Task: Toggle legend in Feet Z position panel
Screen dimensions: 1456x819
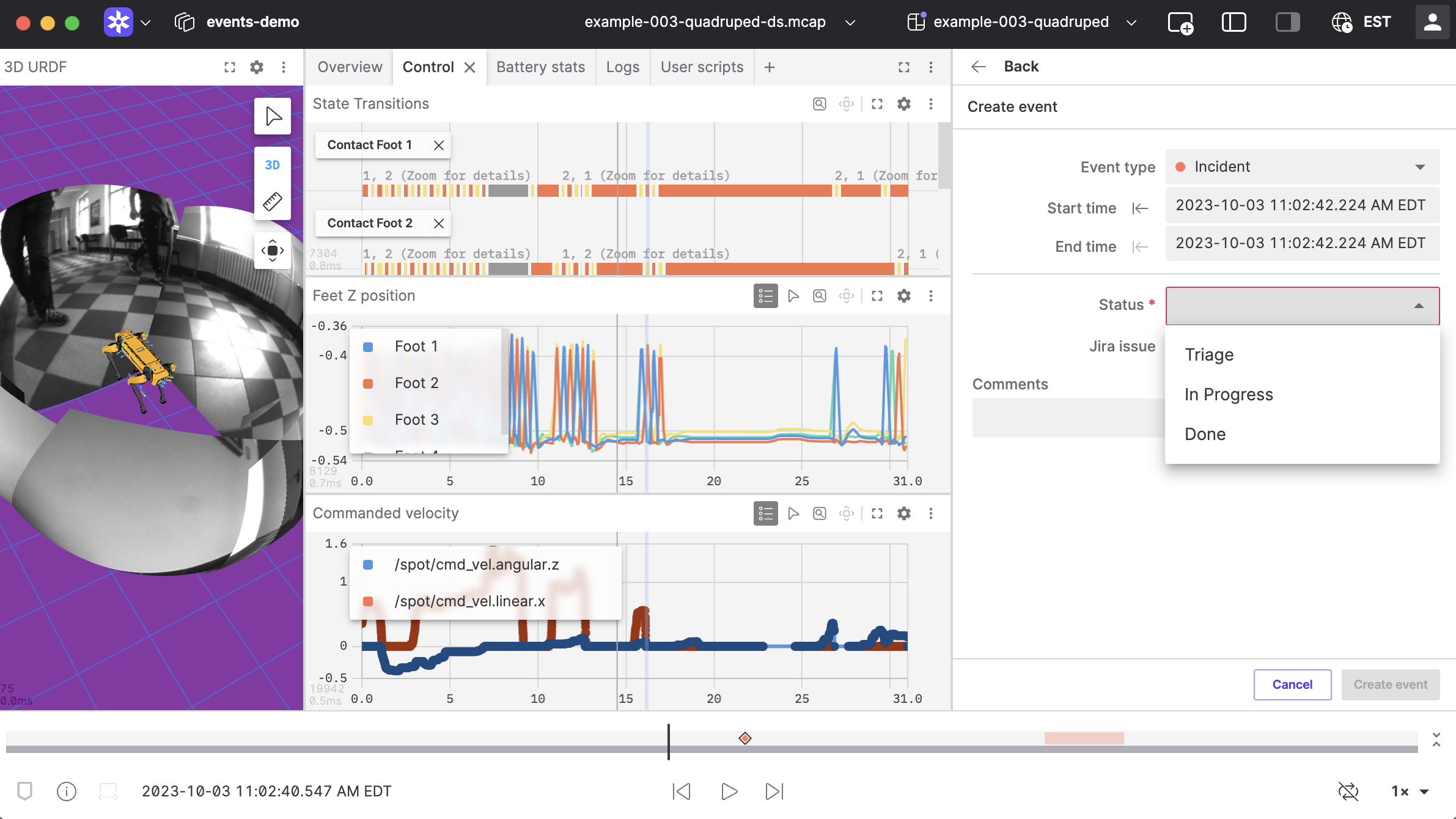Action: (765, 296)
